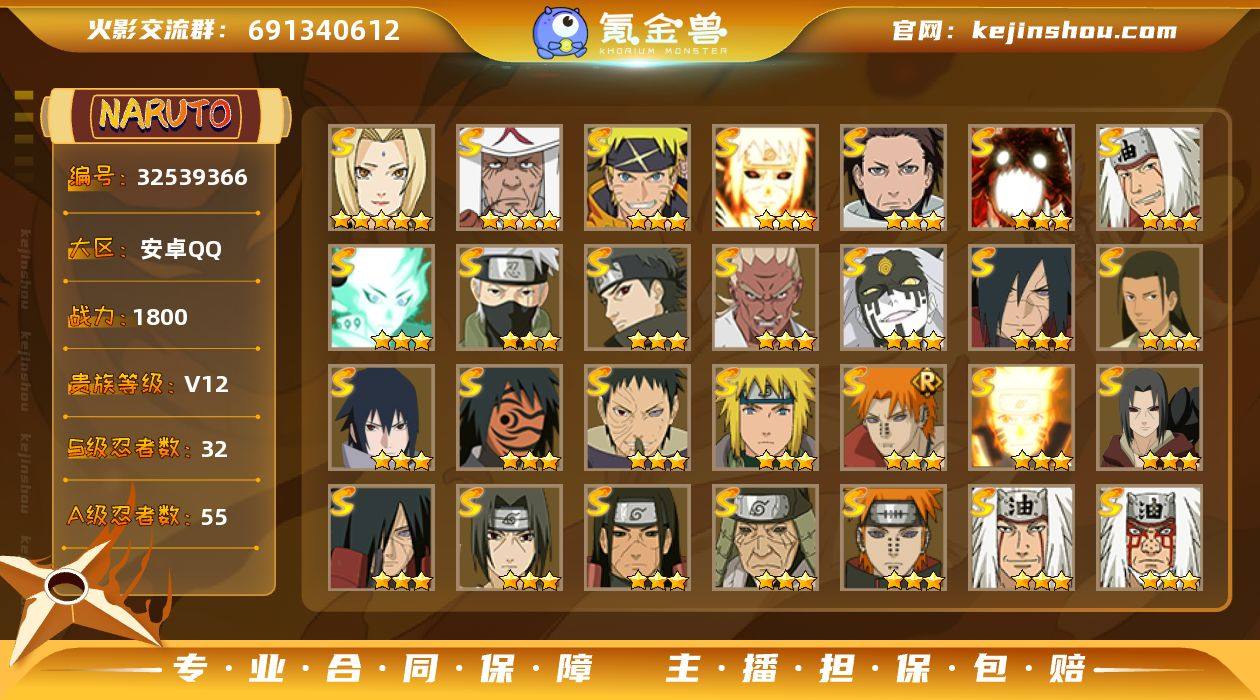Click Kakashi masked ninja portrait

pos(509,298)
